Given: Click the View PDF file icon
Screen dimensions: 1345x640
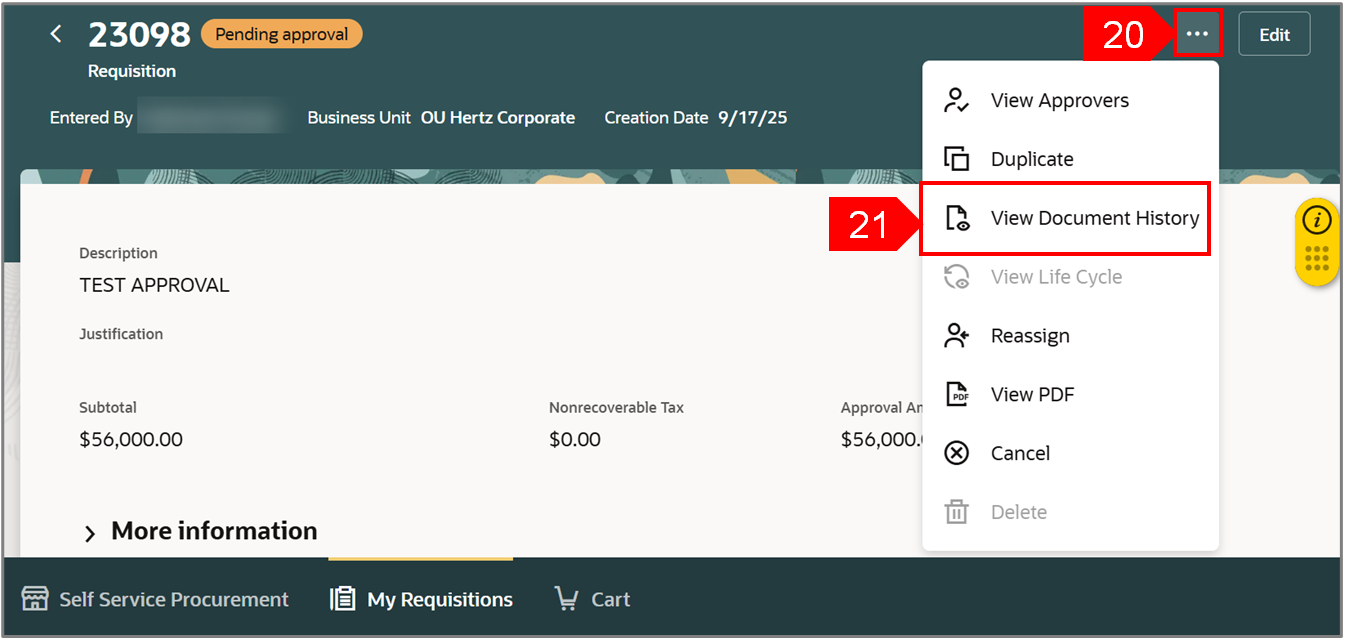Looking at the screenshot, I should pos(957,394).
